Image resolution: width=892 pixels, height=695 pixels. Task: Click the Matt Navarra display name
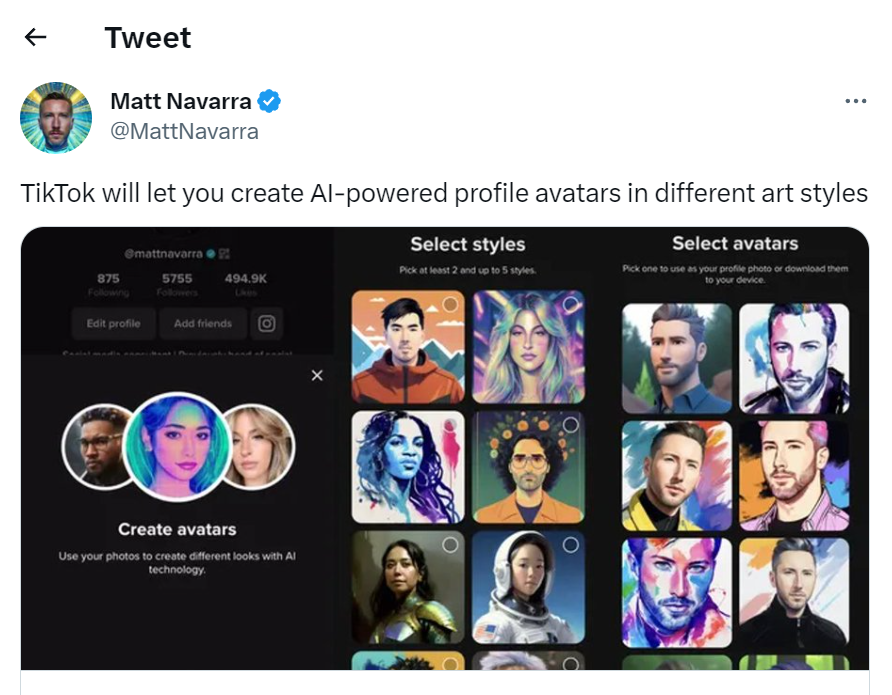(181, 101)
